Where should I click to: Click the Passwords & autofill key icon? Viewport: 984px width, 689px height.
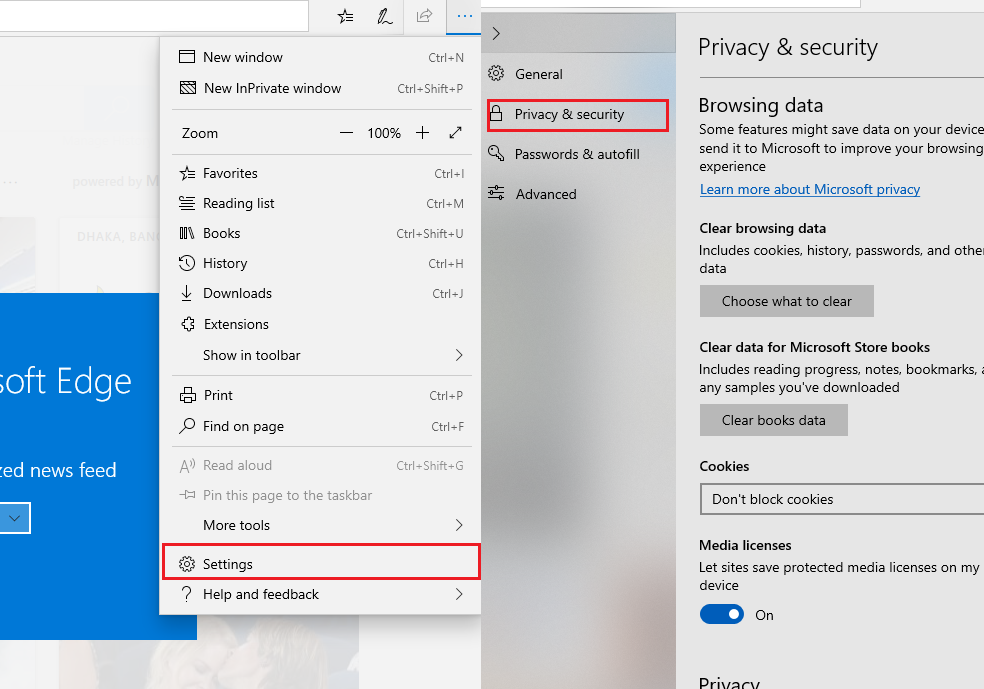point(496,153)
